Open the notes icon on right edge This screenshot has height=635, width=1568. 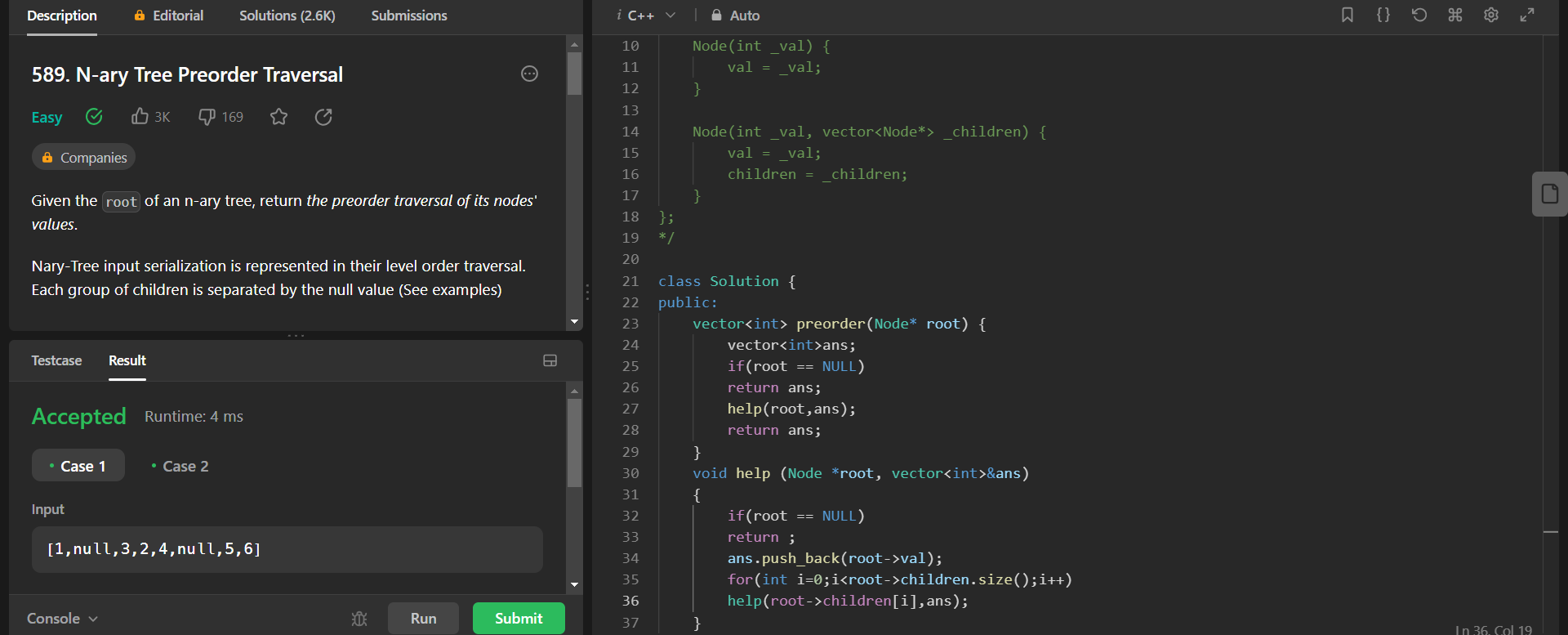coord(1550,194)
